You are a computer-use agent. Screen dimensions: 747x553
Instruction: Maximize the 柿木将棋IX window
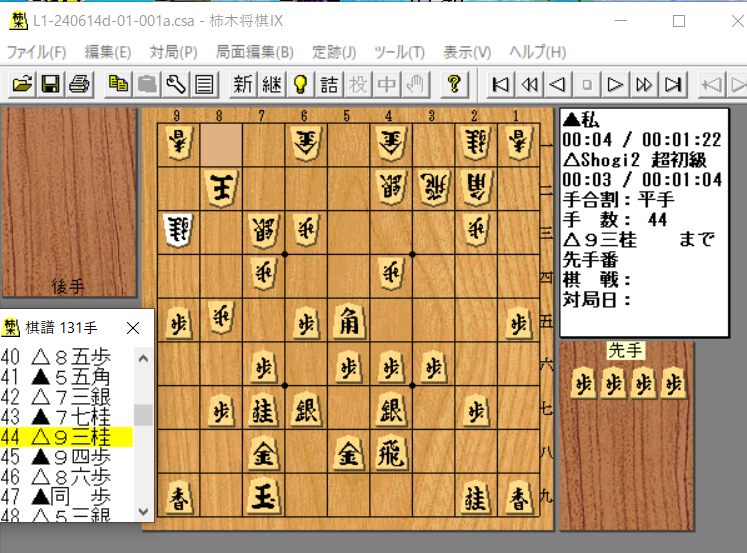[679, 21]
